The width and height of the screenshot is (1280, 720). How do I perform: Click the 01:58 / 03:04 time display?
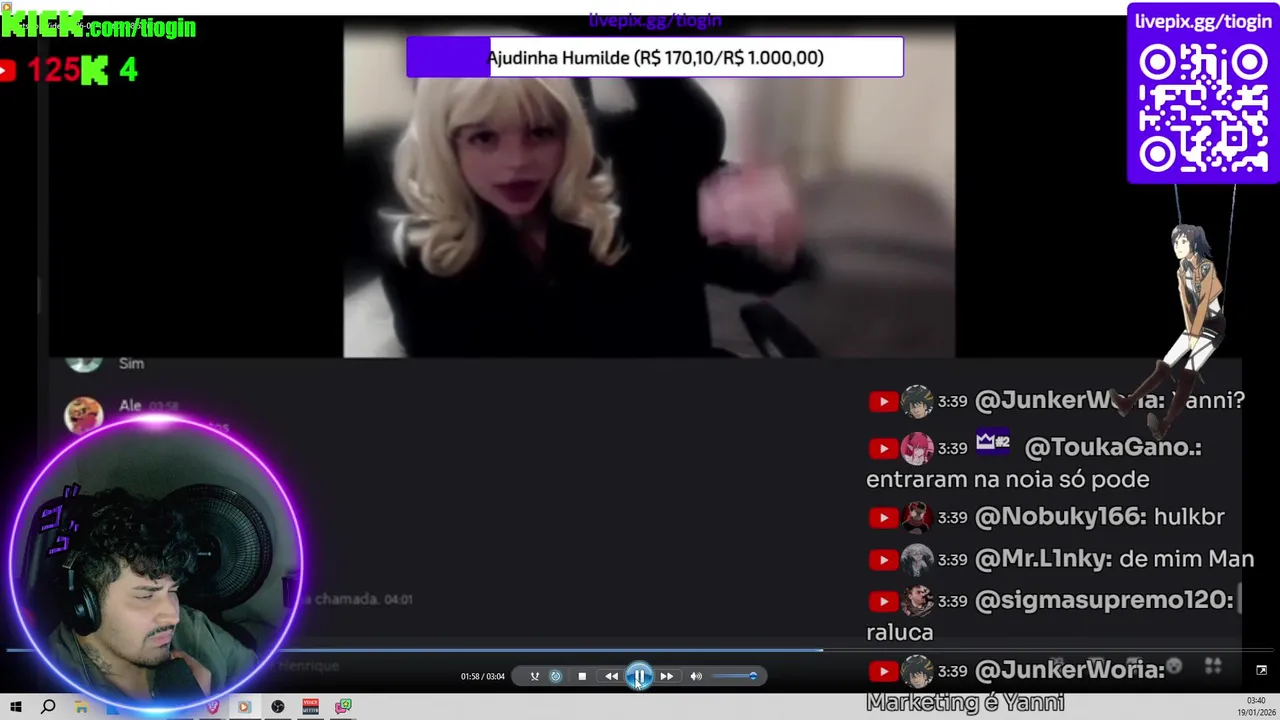click(x=483, y=677)
